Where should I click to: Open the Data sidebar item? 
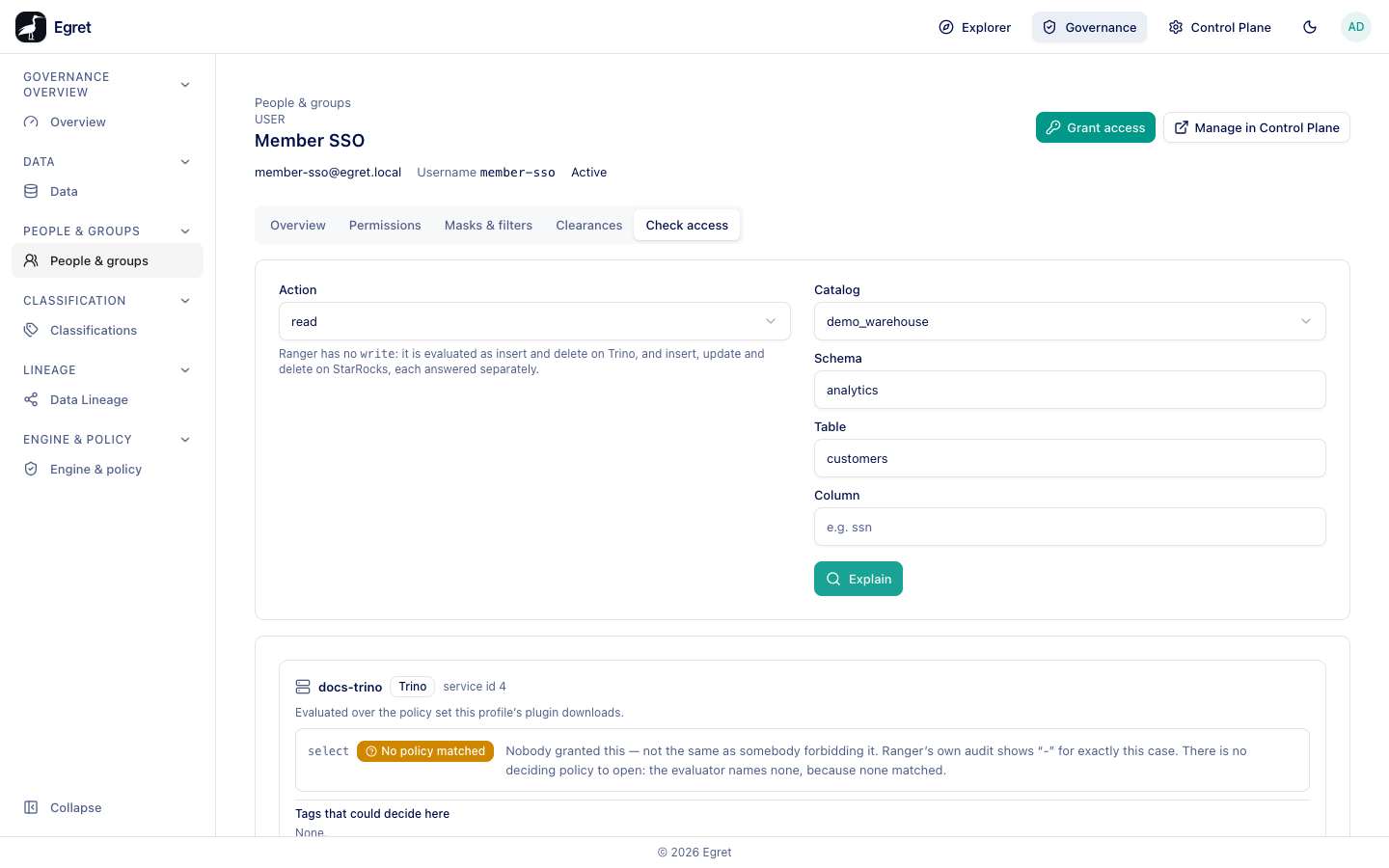107,192
